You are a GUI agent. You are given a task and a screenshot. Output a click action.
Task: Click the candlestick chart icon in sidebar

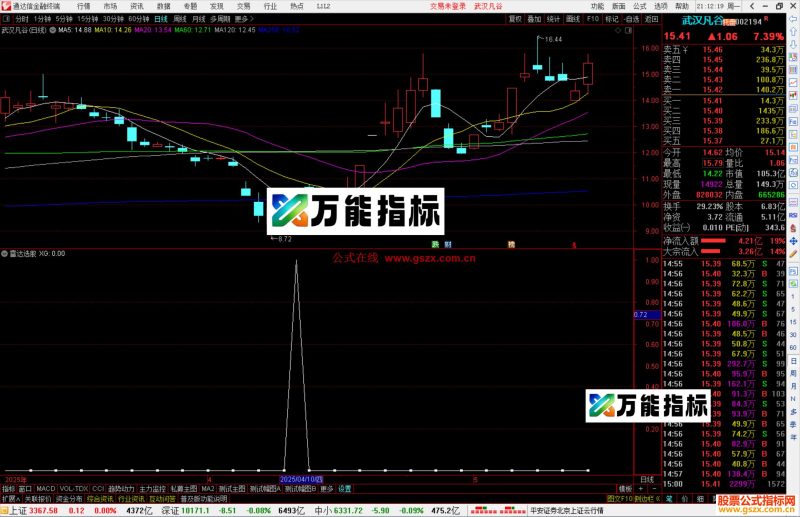coord(793,95)
